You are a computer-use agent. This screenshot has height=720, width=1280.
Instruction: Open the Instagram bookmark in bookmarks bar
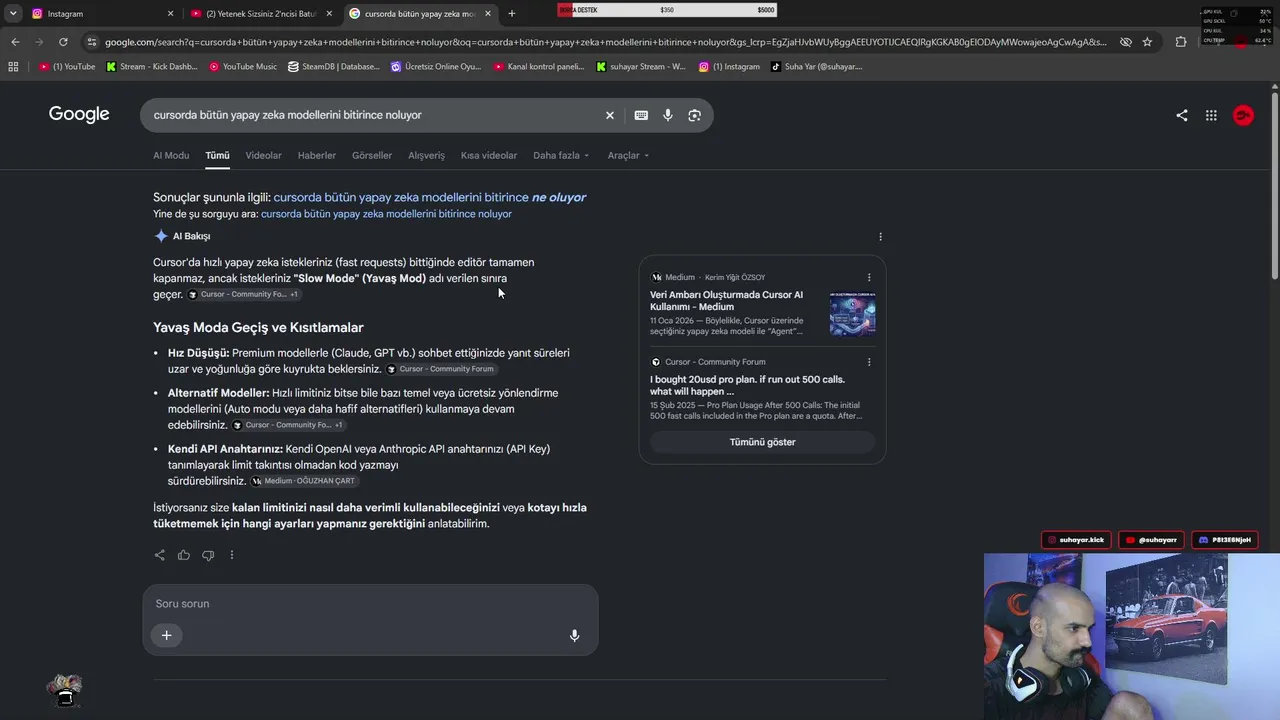coord(730,67)
